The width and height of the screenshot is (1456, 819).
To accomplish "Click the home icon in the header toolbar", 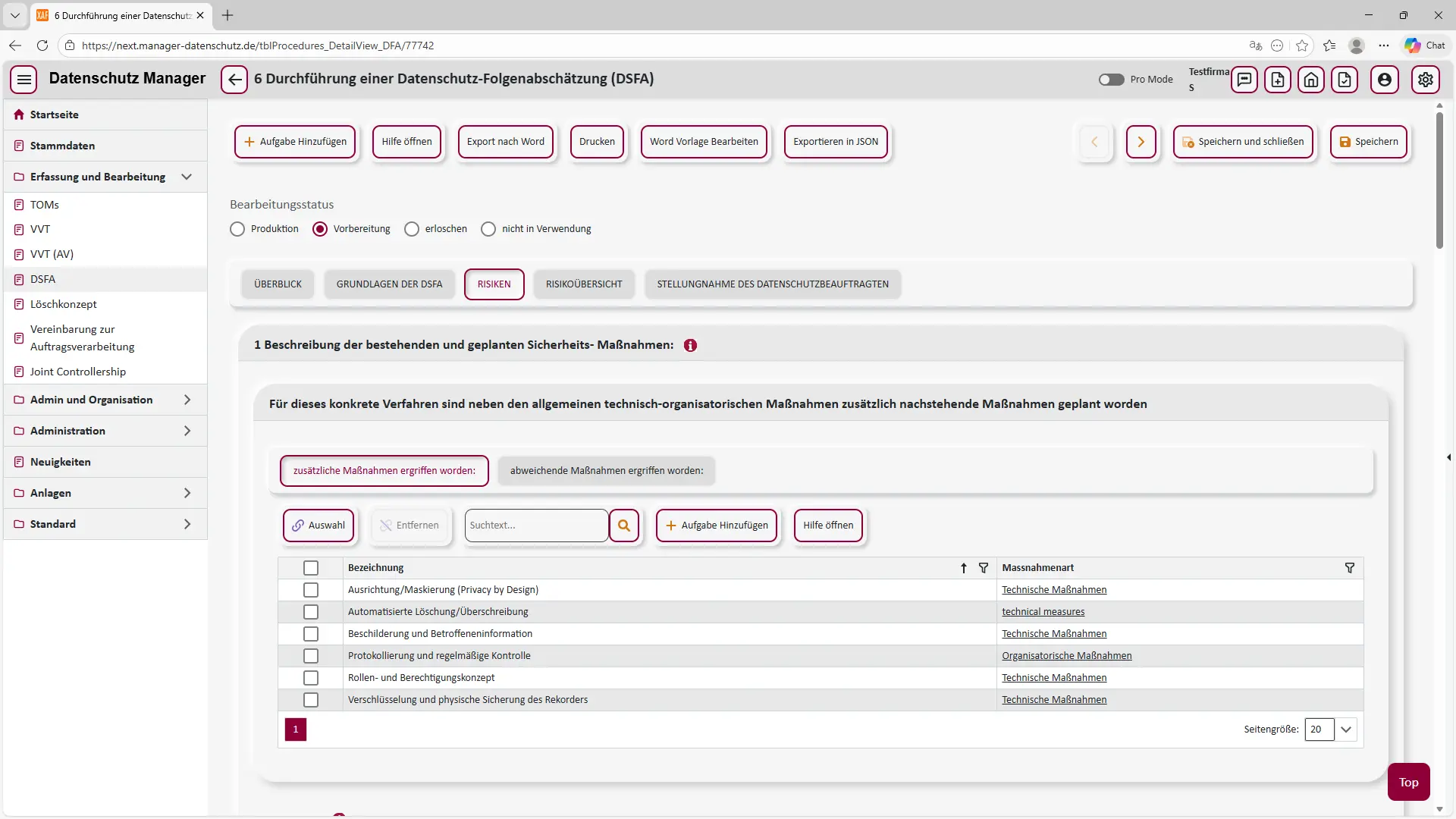I will click(1311, 79).
